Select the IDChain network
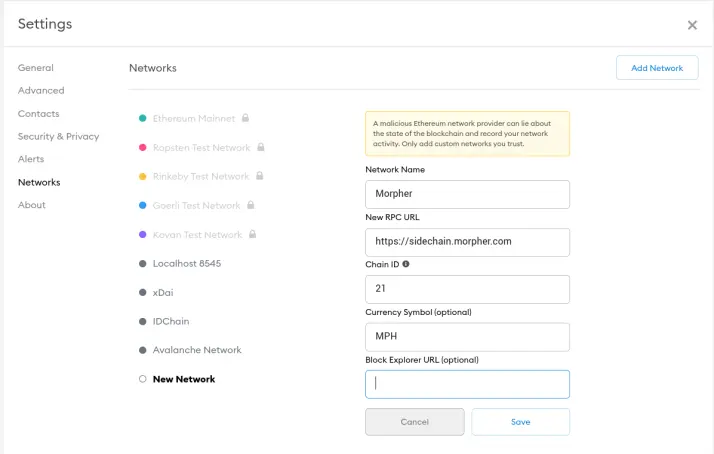The height and width of the screenshot is (454, 714). 171,321
